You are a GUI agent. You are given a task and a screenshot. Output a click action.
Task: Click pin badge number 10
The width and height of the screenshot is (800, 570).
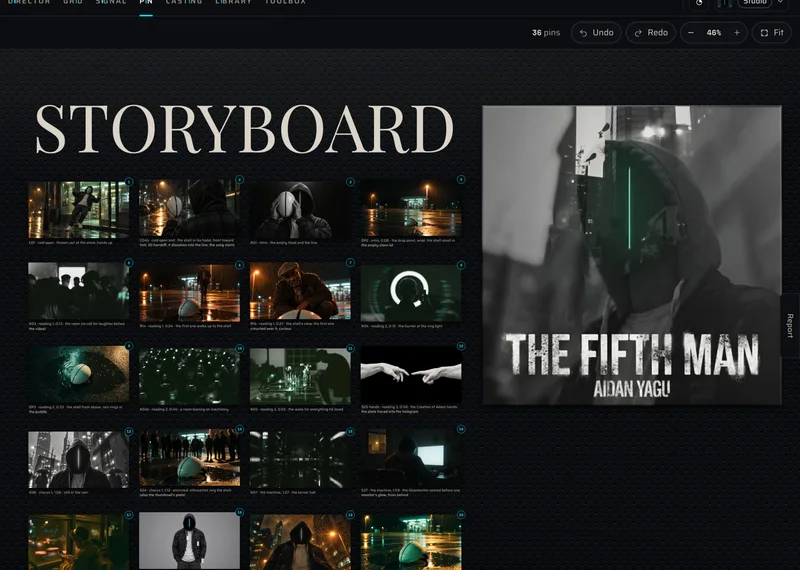(x=239, y=348)
